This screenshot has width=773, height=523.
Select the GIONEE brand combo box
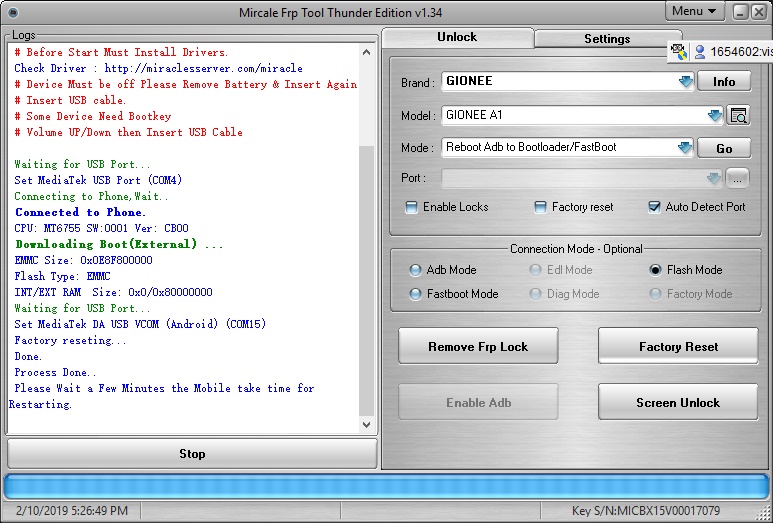pos(567,81)
